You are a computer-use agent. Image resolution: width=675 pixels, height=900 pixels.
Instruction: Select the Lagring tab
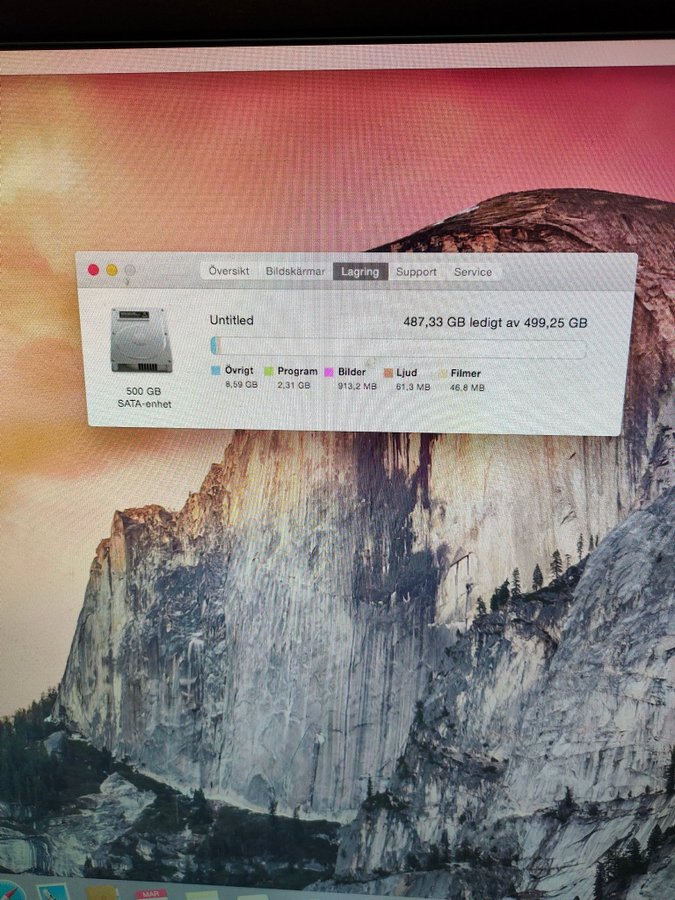pyautogui.click(x=360, y=272)
